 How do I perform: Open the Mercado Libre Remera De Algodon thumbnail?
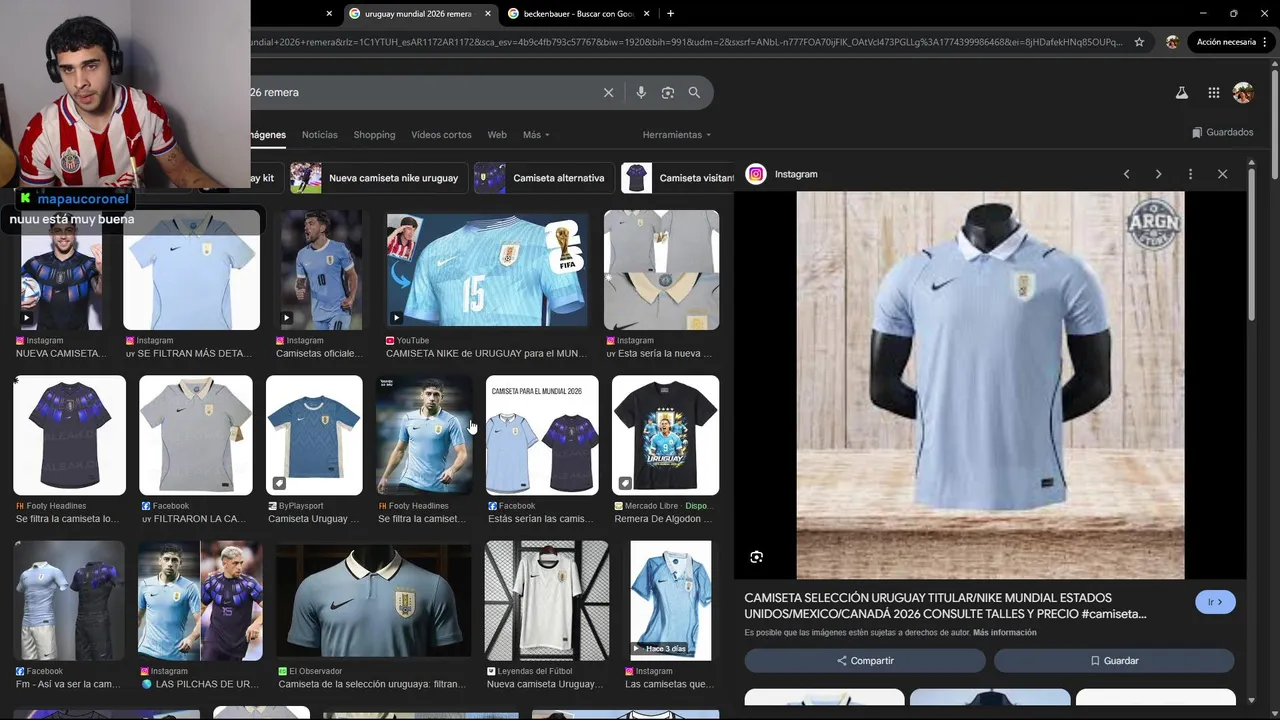[x=665, y=435]
